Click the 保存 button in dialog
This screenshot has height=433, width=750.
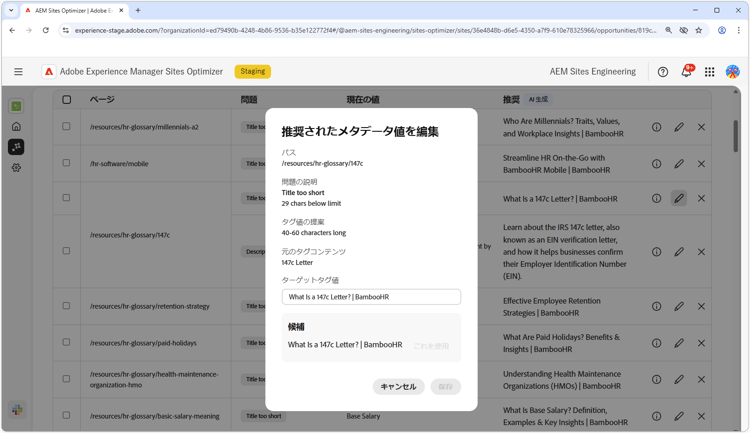[x=445, y=387]
